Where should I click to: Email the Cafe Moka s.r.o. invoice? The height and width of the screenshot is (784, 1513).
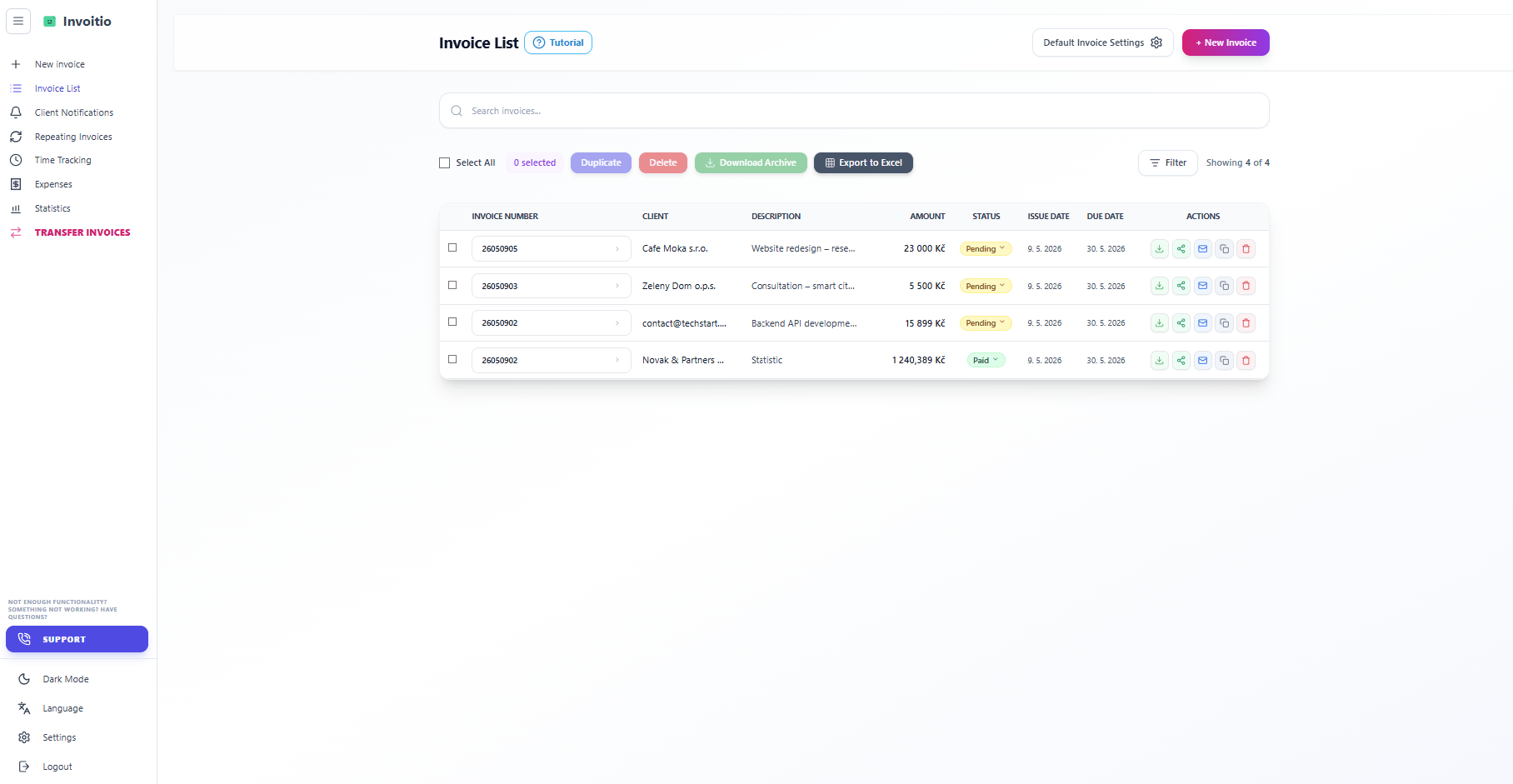[x=1202, y=249]
